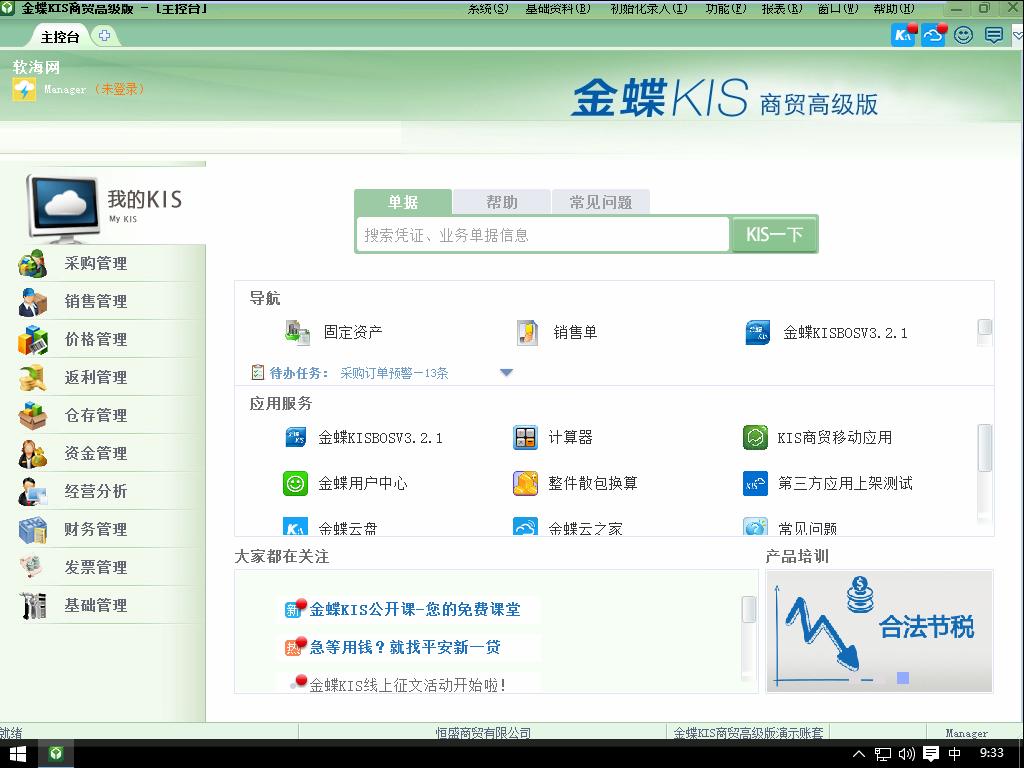This screenshot has height=768, width=1024.
Task: Switch to the 帮助 search tab
Action: tap(502, 202)
